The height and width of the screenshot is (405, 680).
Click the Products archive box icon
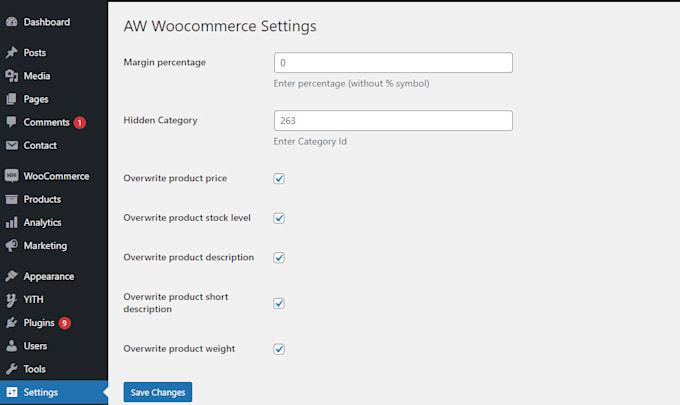[x=12, y=199]
